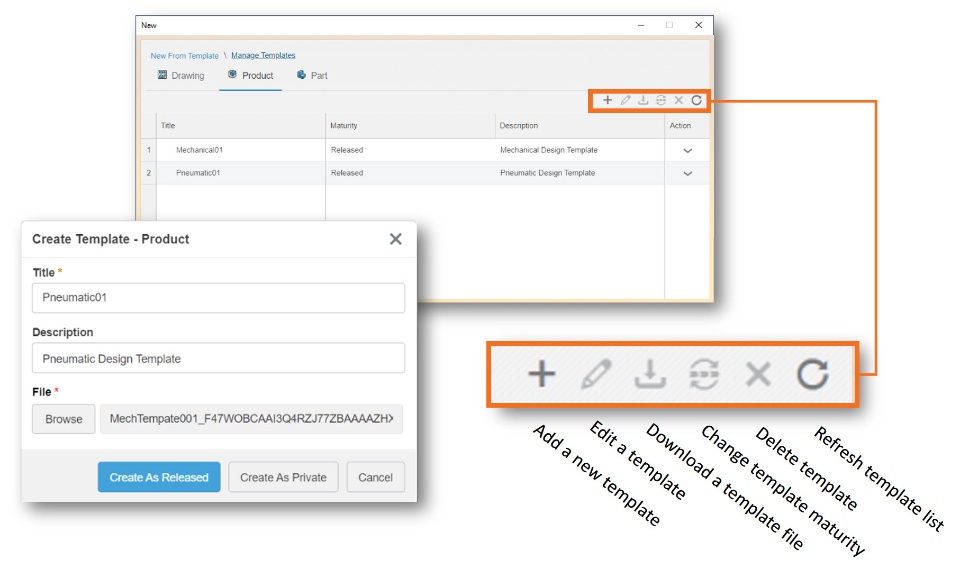Click the enlarged plus icon for adding a template

[x=542, y=374]
